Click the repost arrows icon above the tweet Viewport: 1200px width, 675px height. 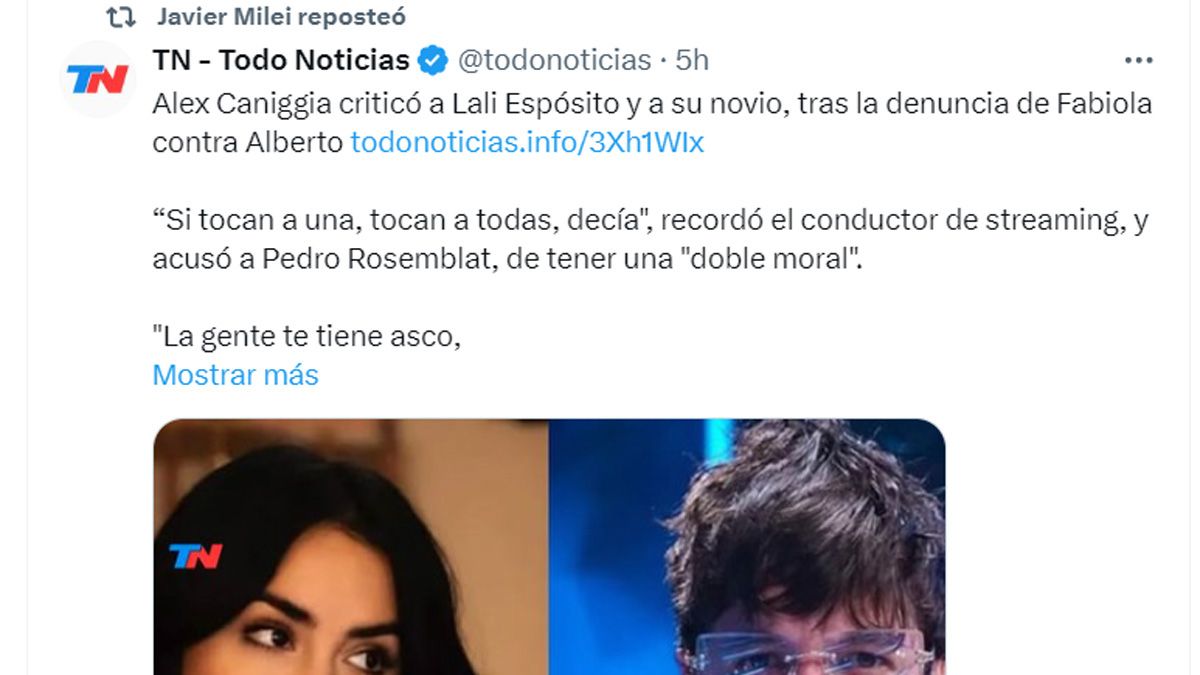[121, 17]
